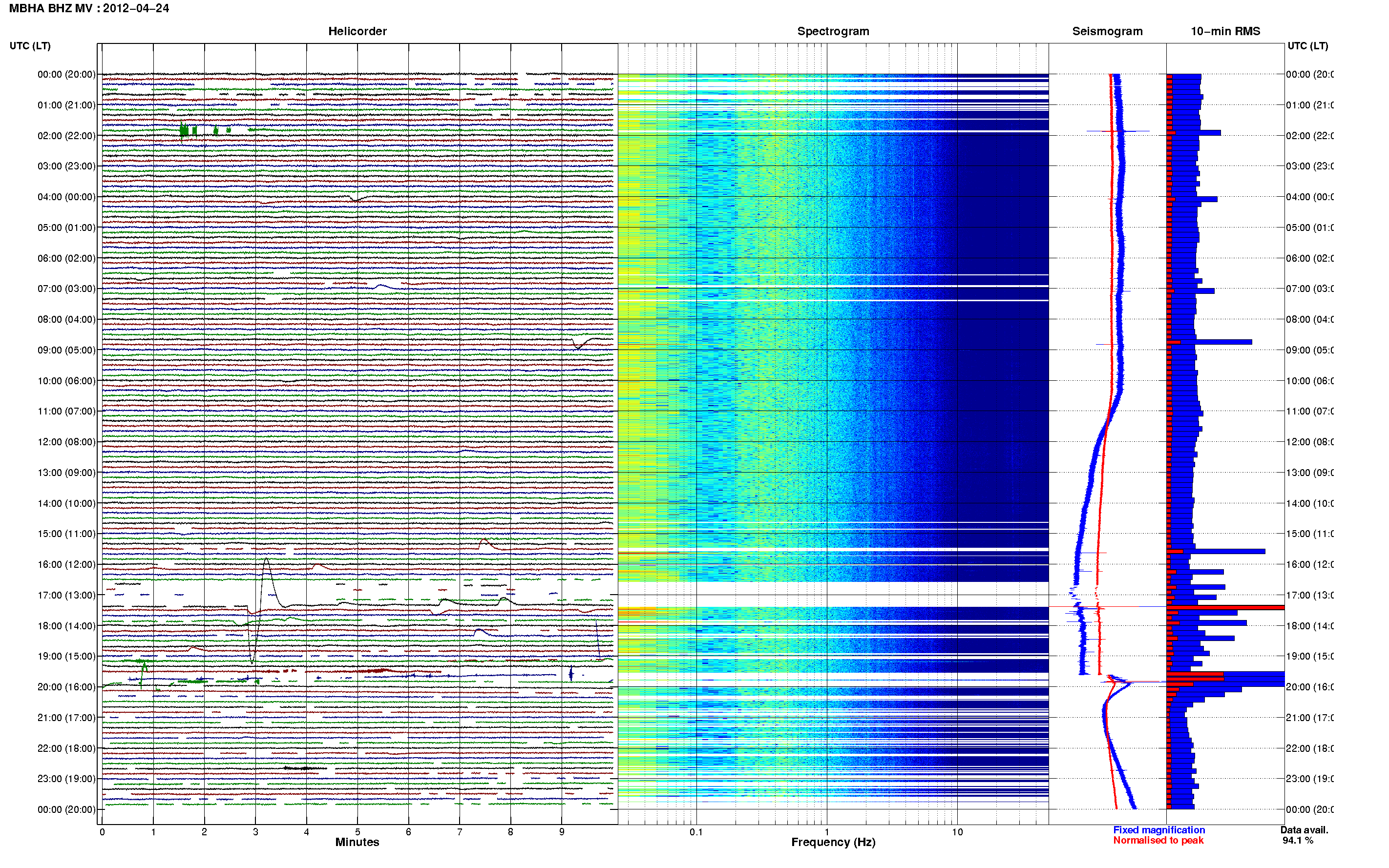The image size is (1389, 868).
Task: Click the left '16:00 (12:00)' time label
Action: pyautogui.click(x=66, y=564)
